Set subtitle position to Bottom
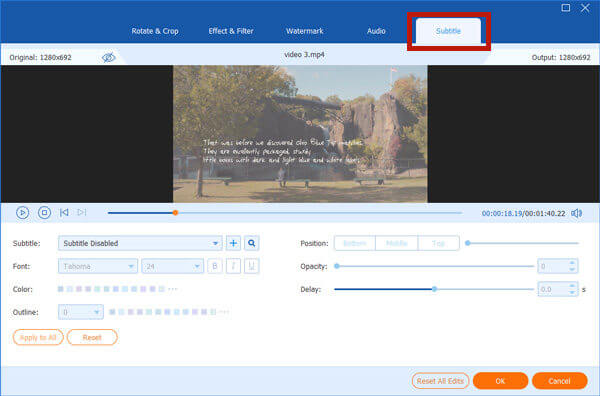Image resolution: width=600 pixels, height=396 pixels. (x=355, y=243)
